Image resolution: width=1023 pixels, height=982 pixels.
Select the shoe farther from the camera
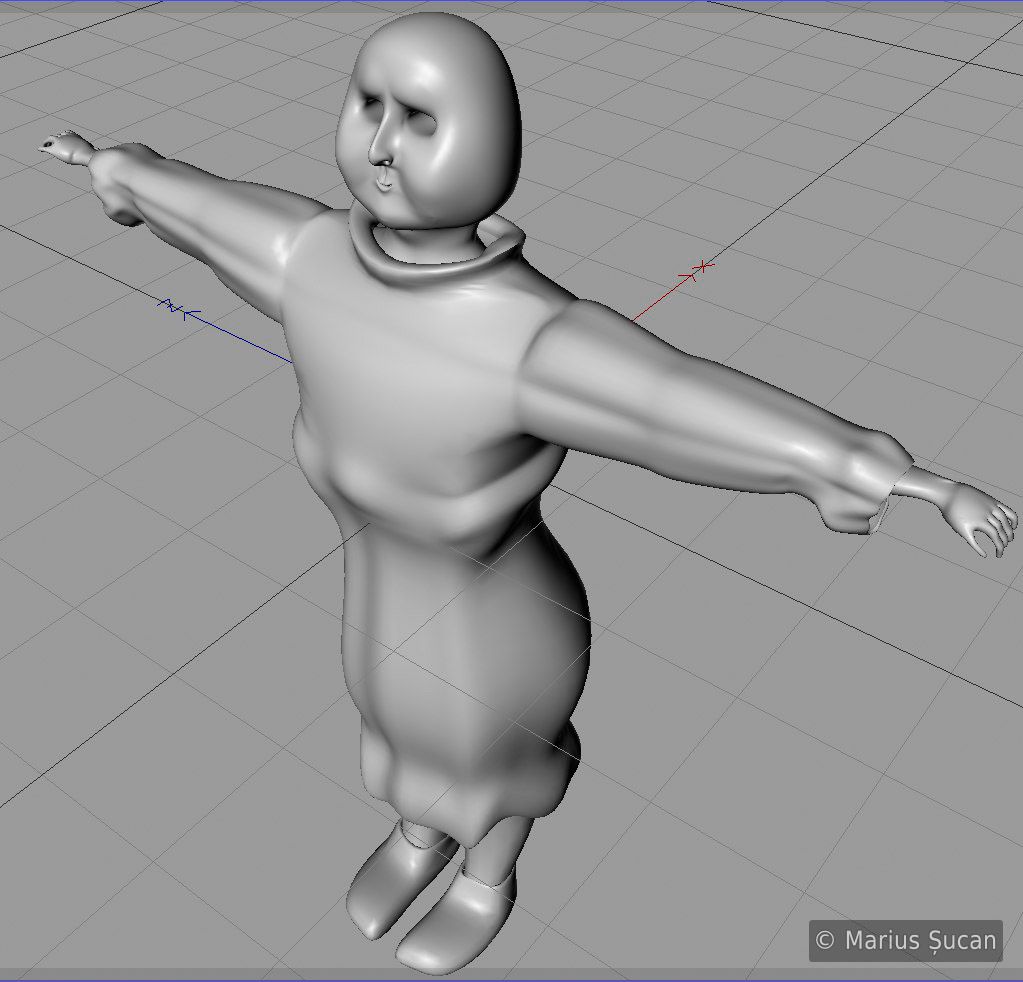[388, 880]
